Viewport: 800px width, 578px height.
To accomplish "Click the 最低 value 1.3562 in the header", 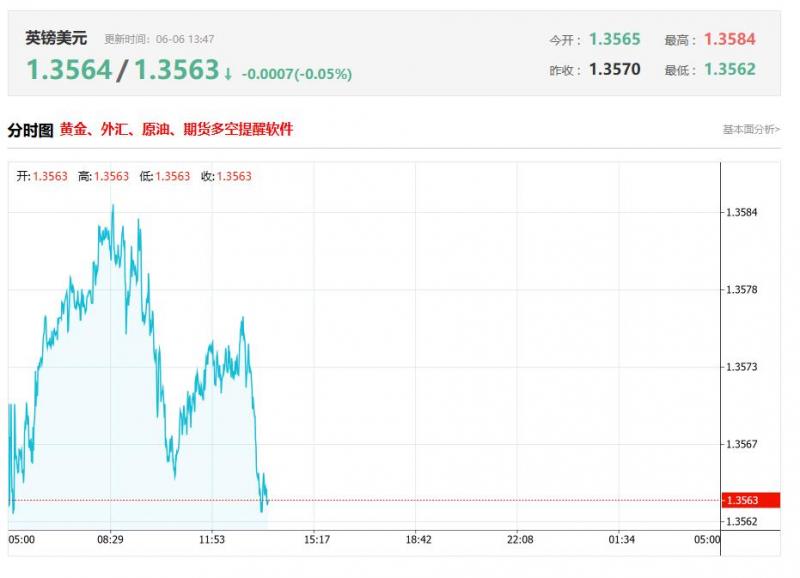I will [729, 70].
